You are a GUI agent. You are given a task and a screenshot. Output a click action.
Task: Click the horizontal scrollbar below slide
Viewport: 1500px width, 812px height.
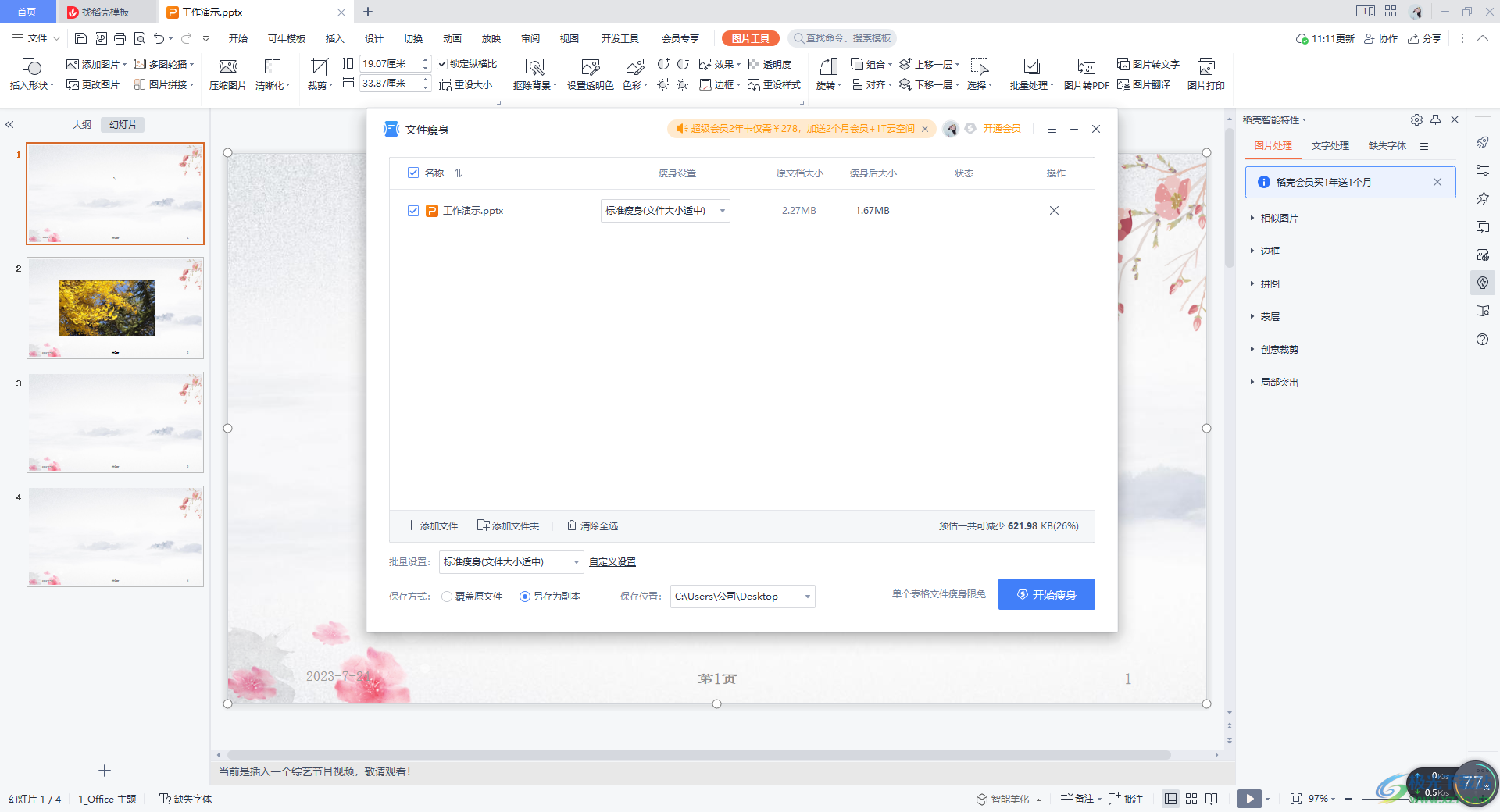pyautogui.click(x=698, y=755)
